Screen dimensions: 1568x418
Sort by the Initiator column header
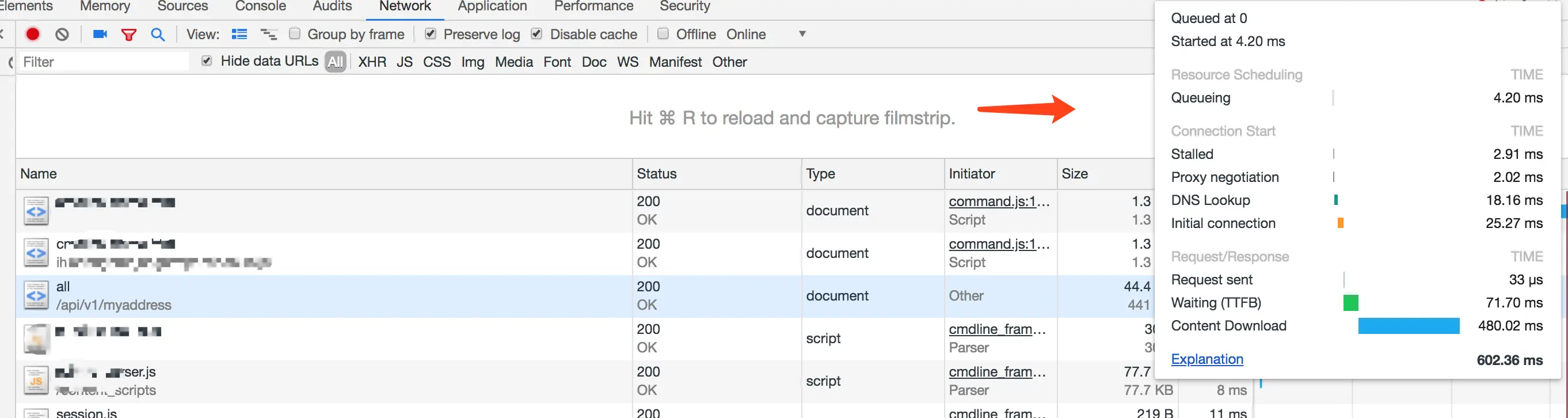[x=1000, y=174]
